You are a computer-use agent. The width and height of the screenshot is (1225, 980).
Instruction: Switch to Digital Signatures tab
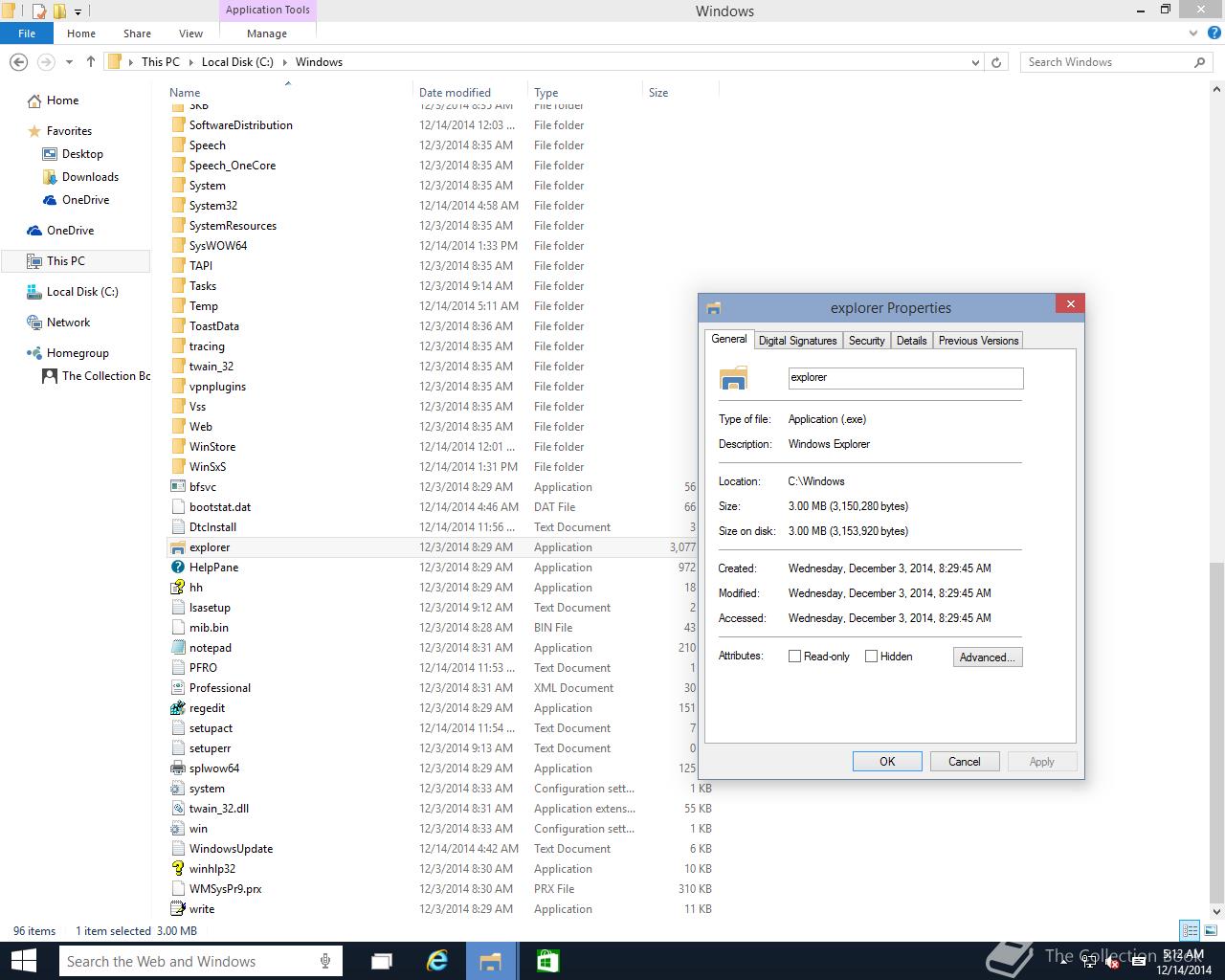pos(797,341)
